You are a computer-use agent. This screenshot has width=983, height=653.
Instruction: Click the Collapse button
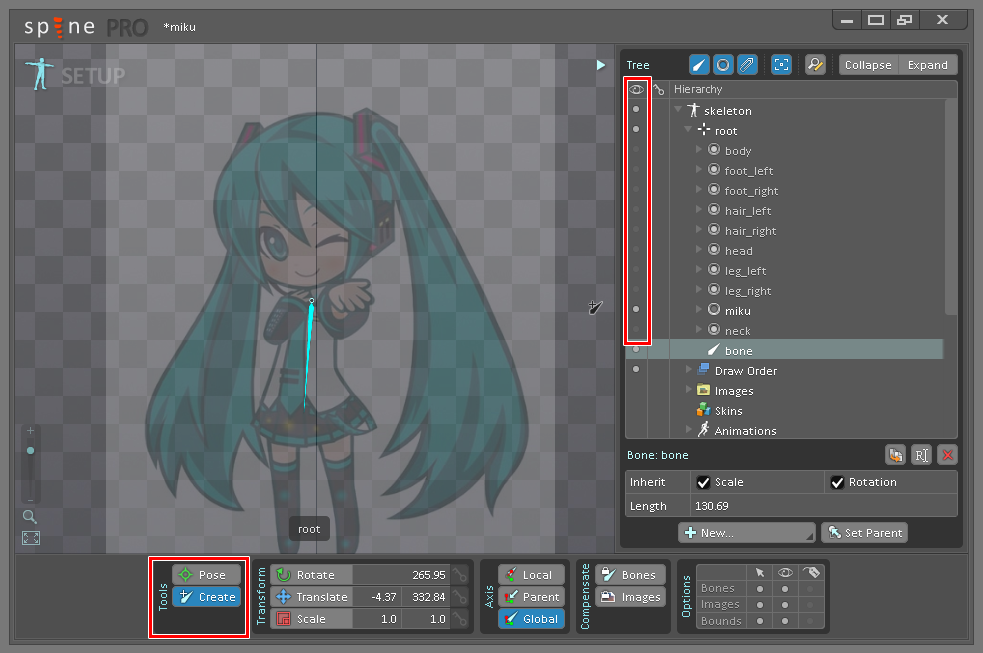tap(868, 65)
